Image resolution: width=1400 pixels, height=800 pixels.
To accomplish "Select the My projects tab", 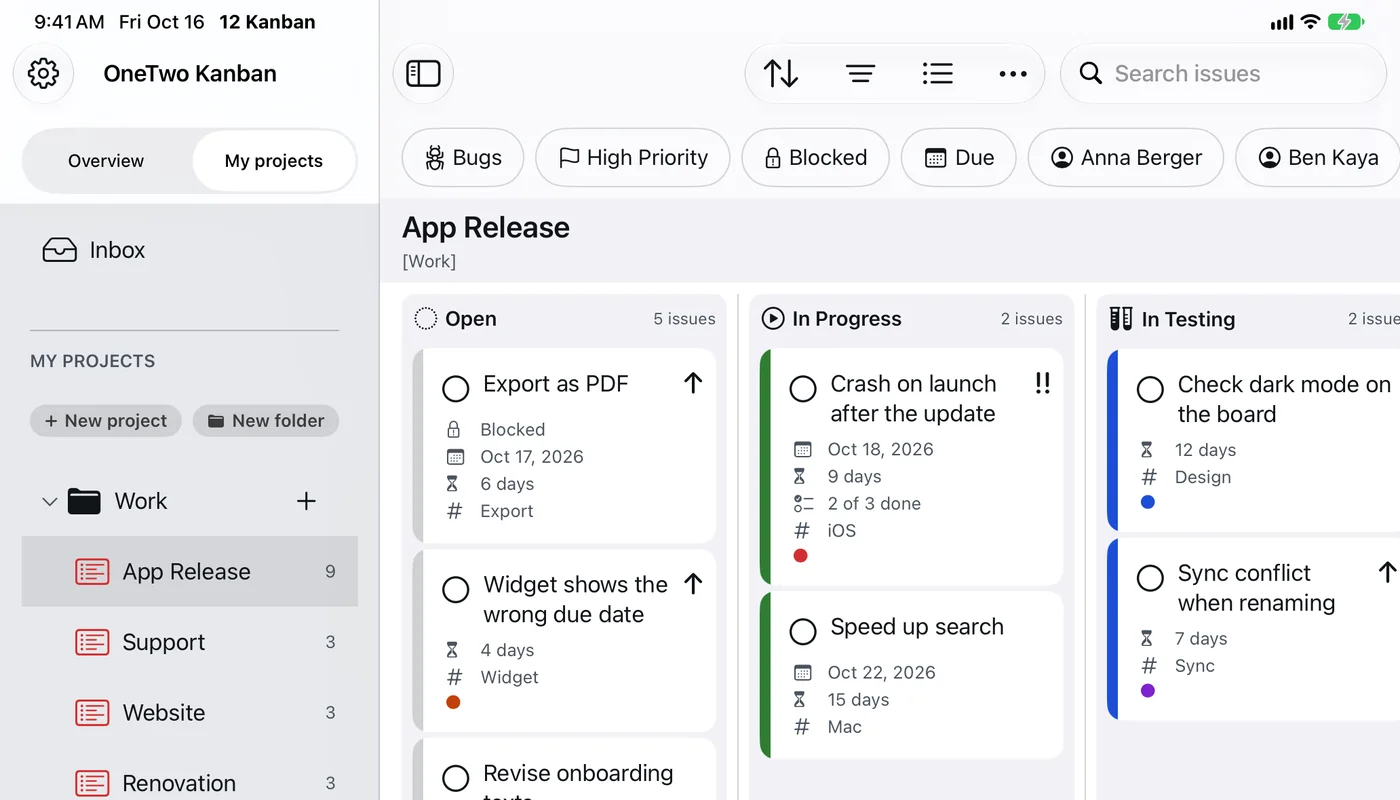I will 274,161.
